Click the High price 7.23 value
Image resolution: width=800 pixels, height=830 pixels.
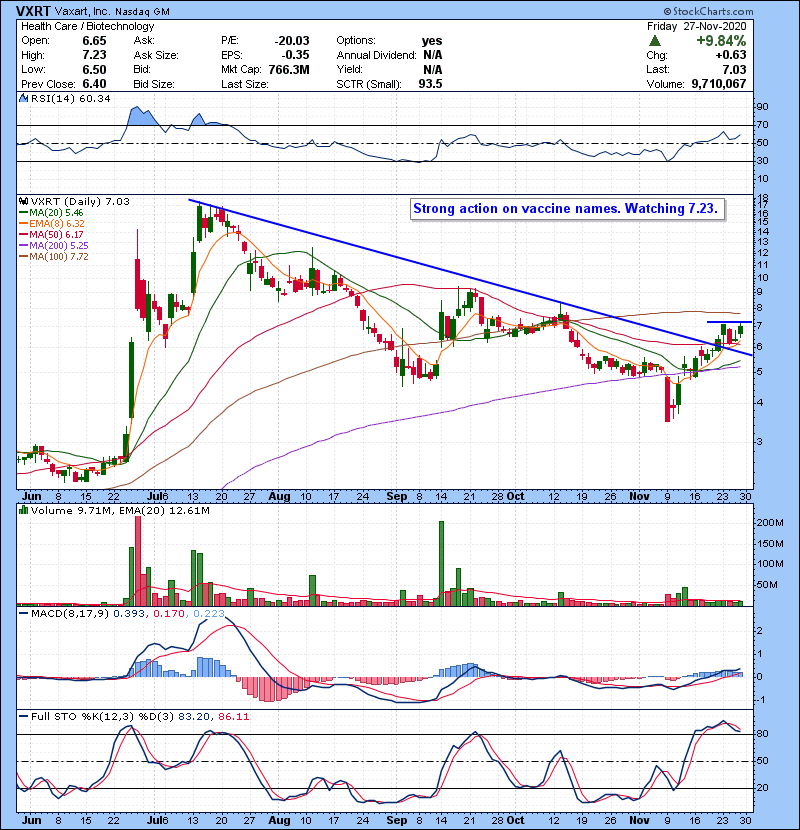pos(94,55)
